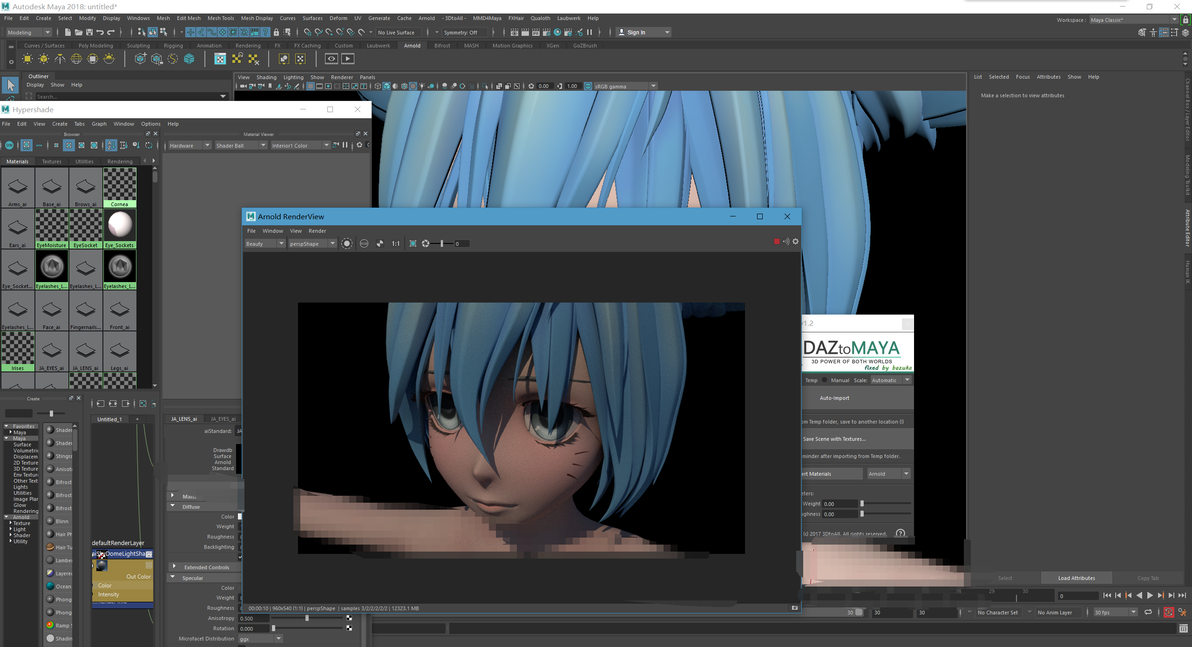Open the RenderView settings gear icon

[x=796, y=242]
